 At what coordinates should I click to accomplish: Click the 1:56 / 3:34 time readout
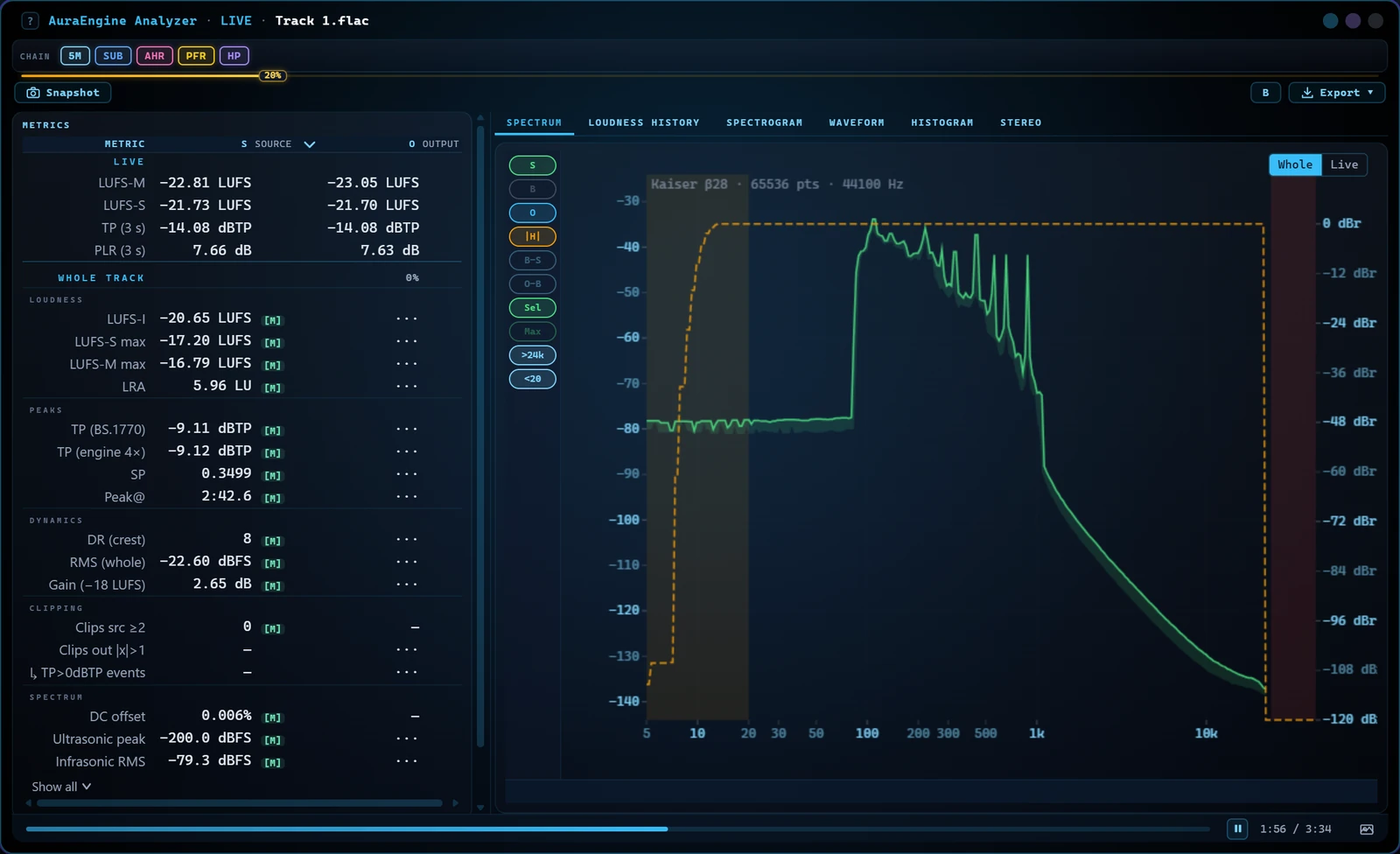click(1296, 829)
